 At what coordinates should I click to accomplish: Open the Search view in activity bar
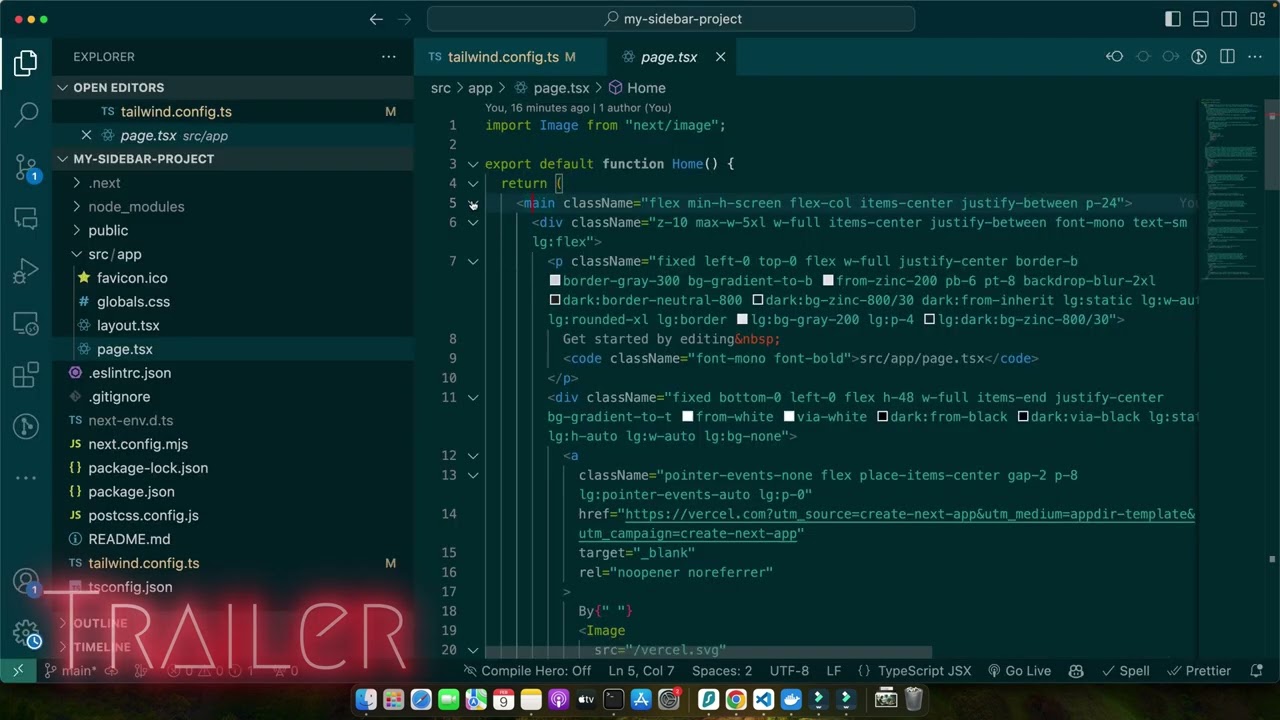point(26,114)
